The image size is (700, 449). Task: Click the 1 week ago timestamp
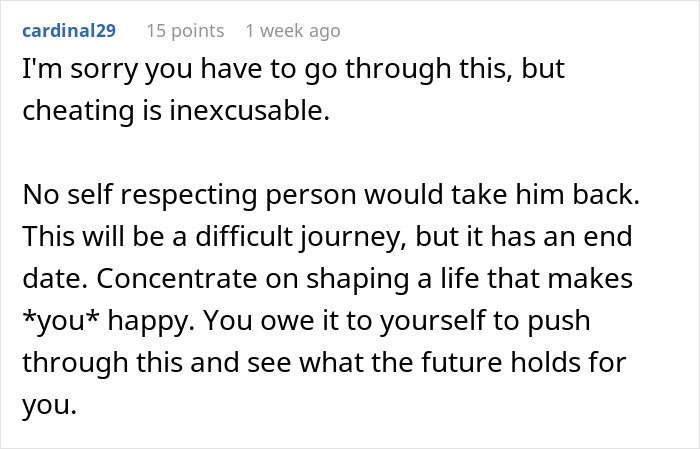point(293,31)
